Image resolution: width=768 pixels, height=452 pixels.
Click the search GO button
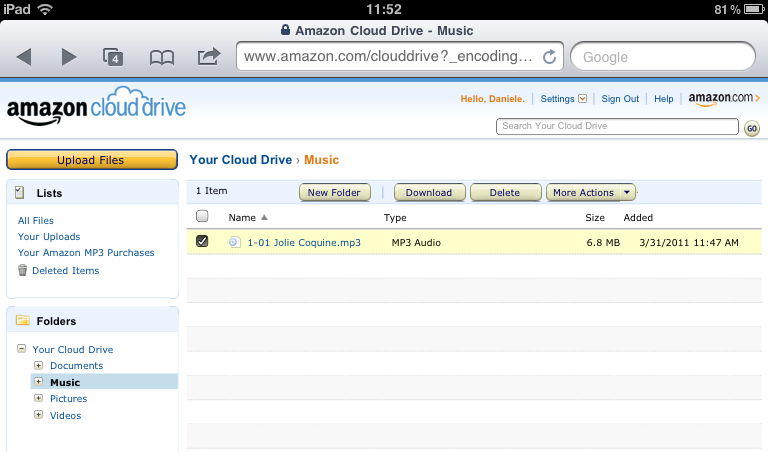click(752, 128)
